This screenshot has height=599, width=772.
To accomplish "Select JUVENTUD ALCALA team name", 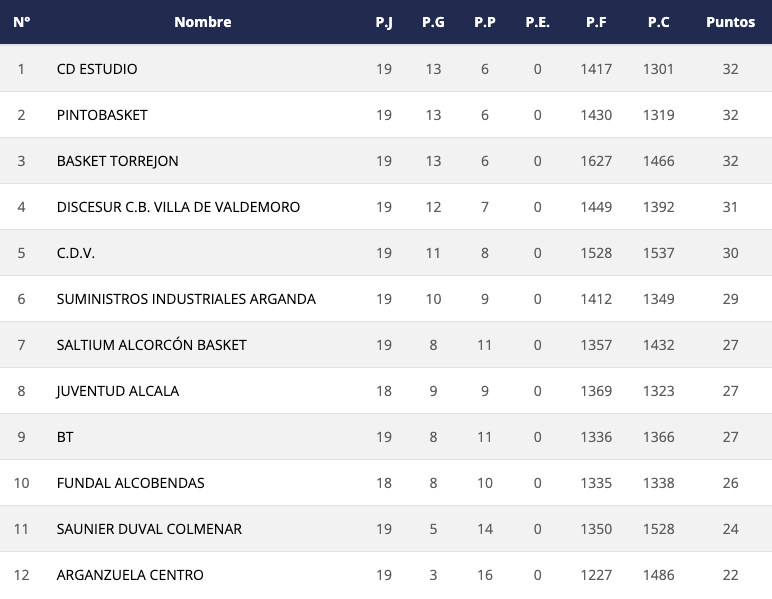I will [118, 391].
